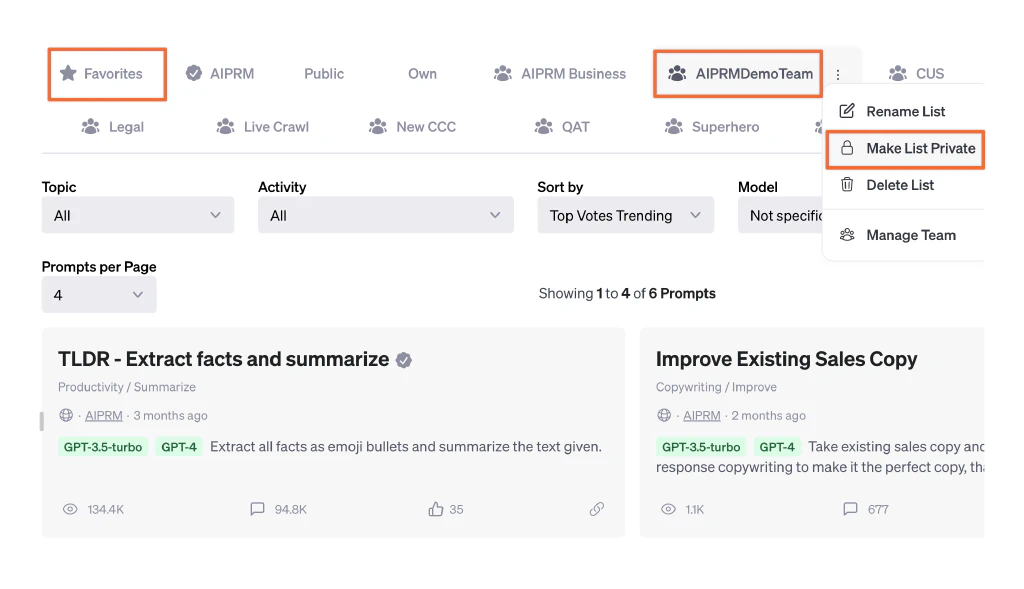The width and height of the screenshot is (1024, 589).
Task: Click Copywriting / Improve category text
Action: (716, 387)
